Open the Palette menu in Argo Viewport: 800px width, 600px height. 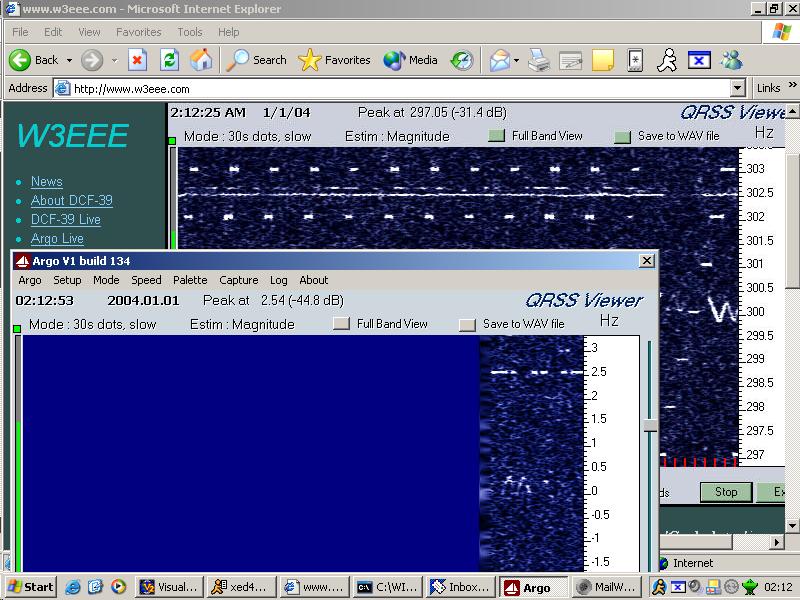(x=190, y=280)
